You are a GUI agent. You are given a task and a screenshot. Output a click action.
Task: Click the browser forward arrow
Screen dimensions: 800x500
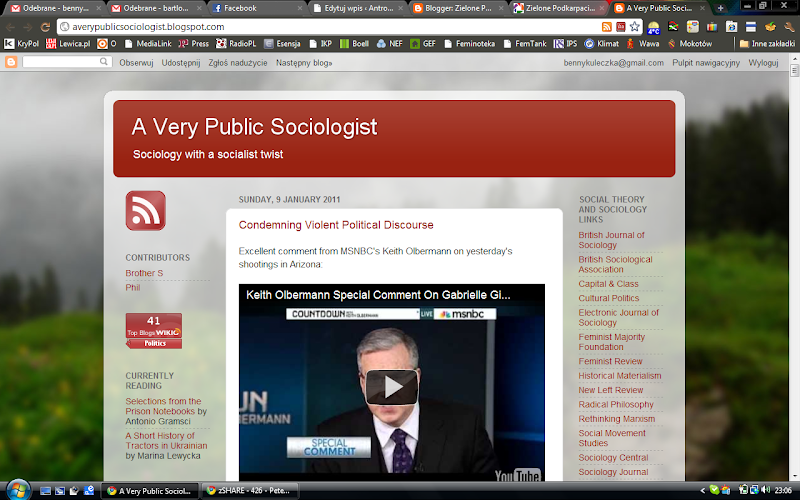click(x=28, y=27)
